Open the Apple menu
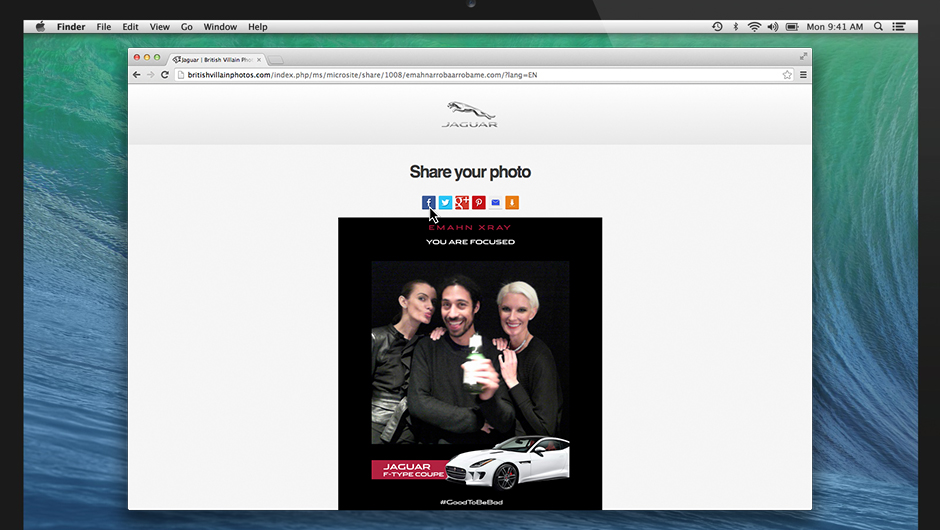 click(x=40, y=26)
